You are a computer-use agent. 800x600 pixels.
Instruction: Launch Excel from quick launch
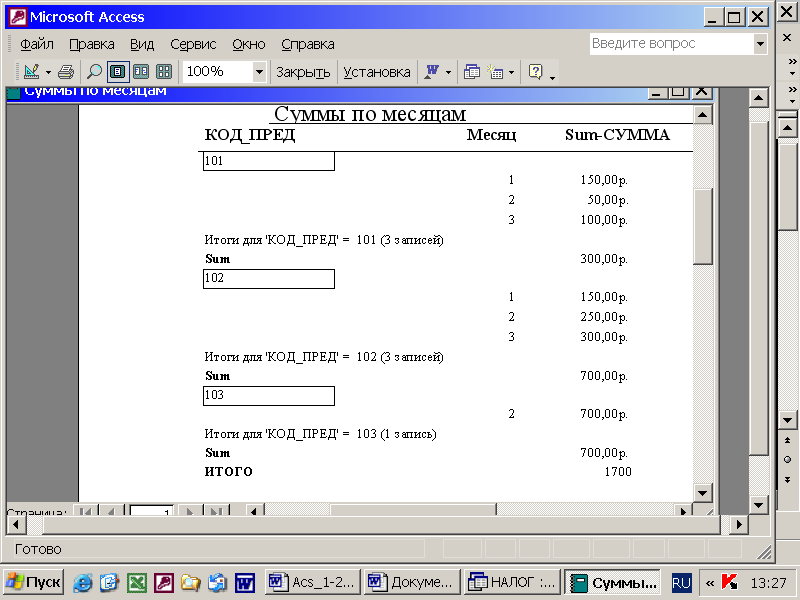pos(137,582)
